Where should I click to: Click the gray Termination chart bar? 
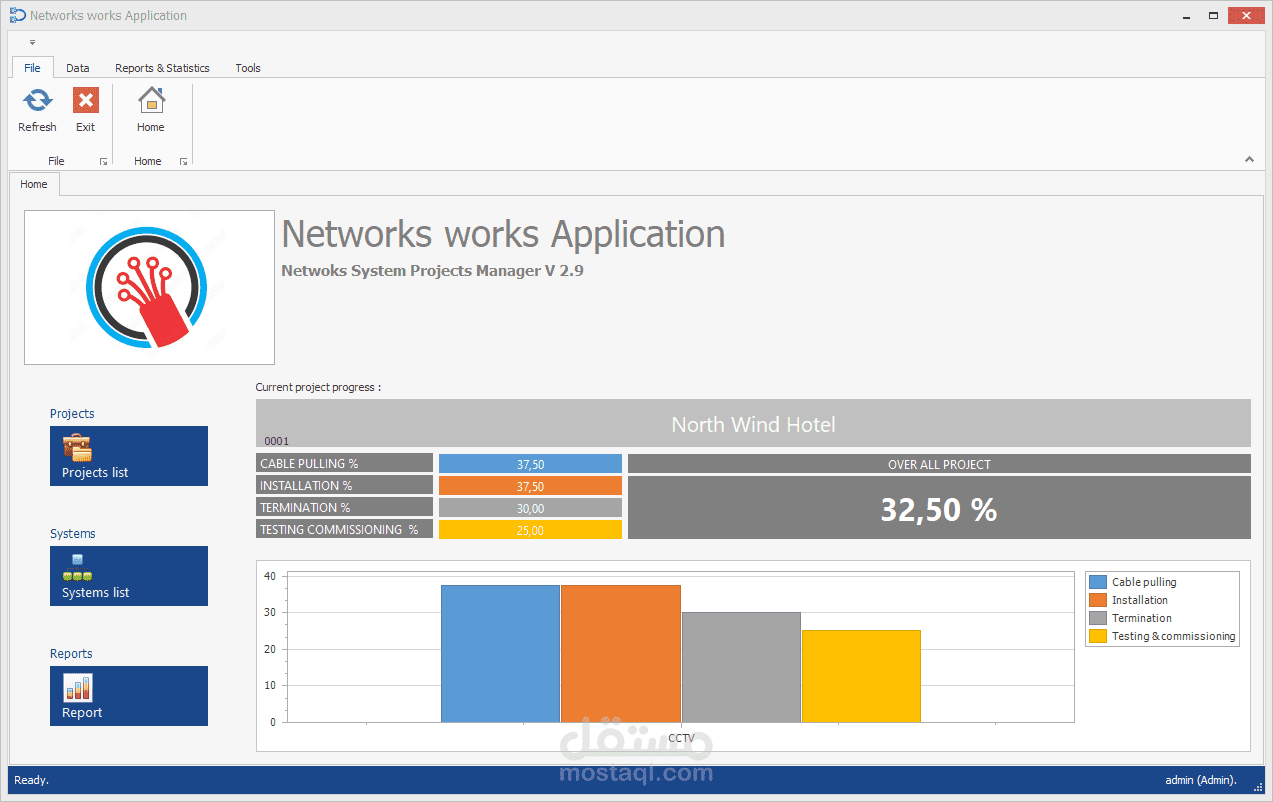741,667
